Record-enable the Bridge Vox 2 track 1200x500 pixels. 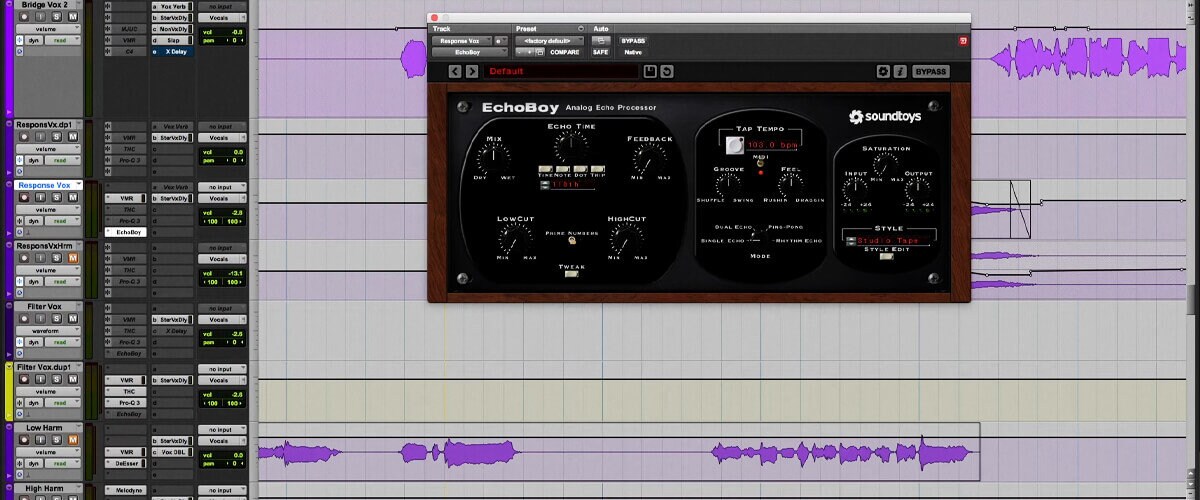tap(24, 17)
